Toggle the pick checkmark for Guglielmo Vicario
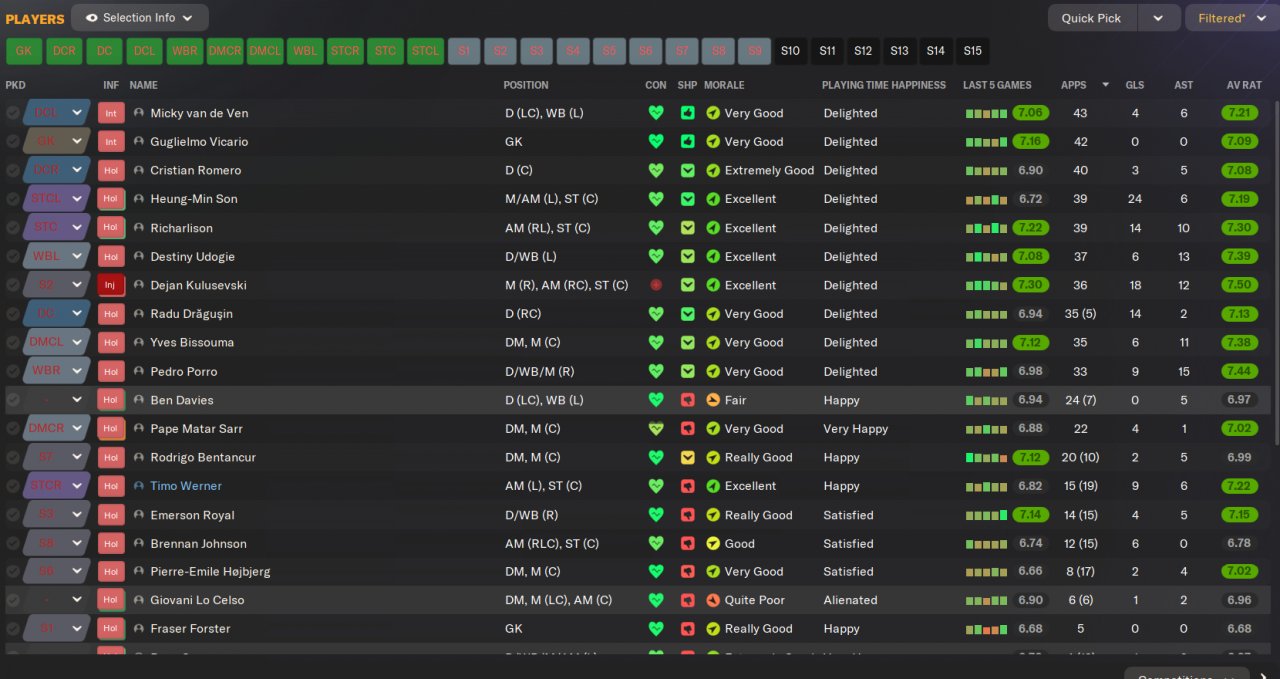Viewport: 1280px width, 679px height. pos(13,142)
